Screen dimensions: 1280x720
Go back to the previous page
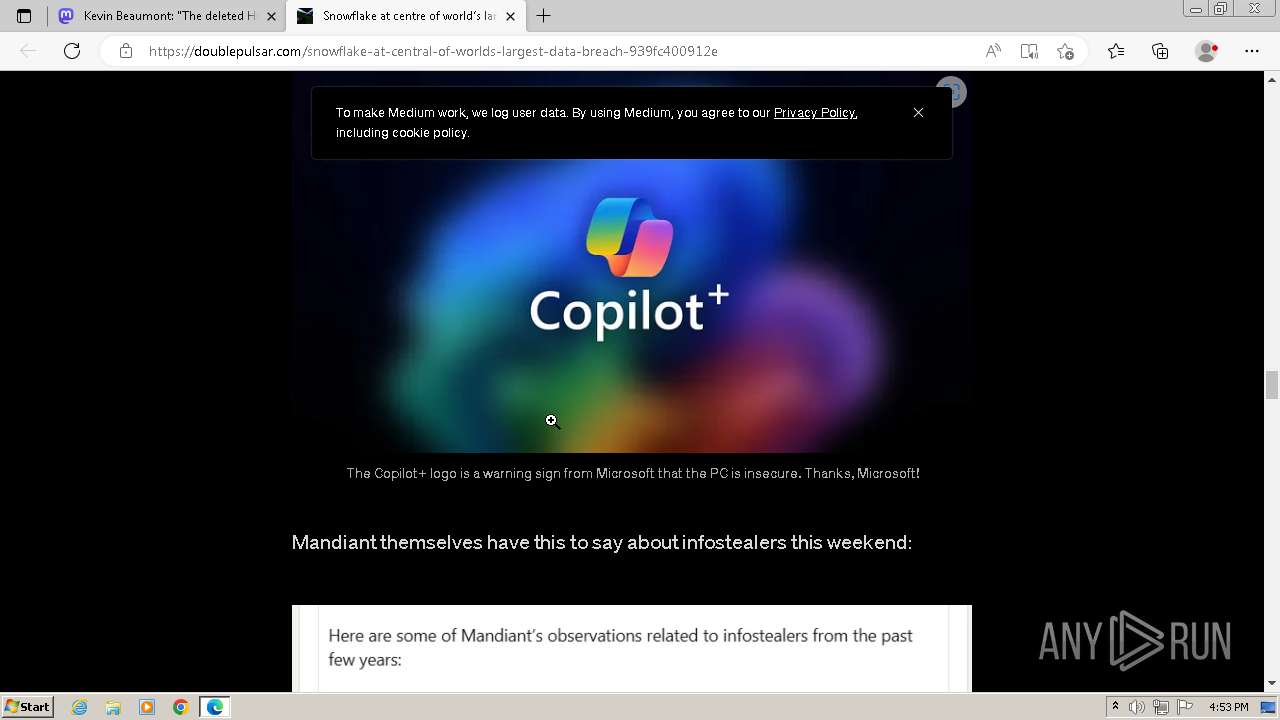(28, 51)
